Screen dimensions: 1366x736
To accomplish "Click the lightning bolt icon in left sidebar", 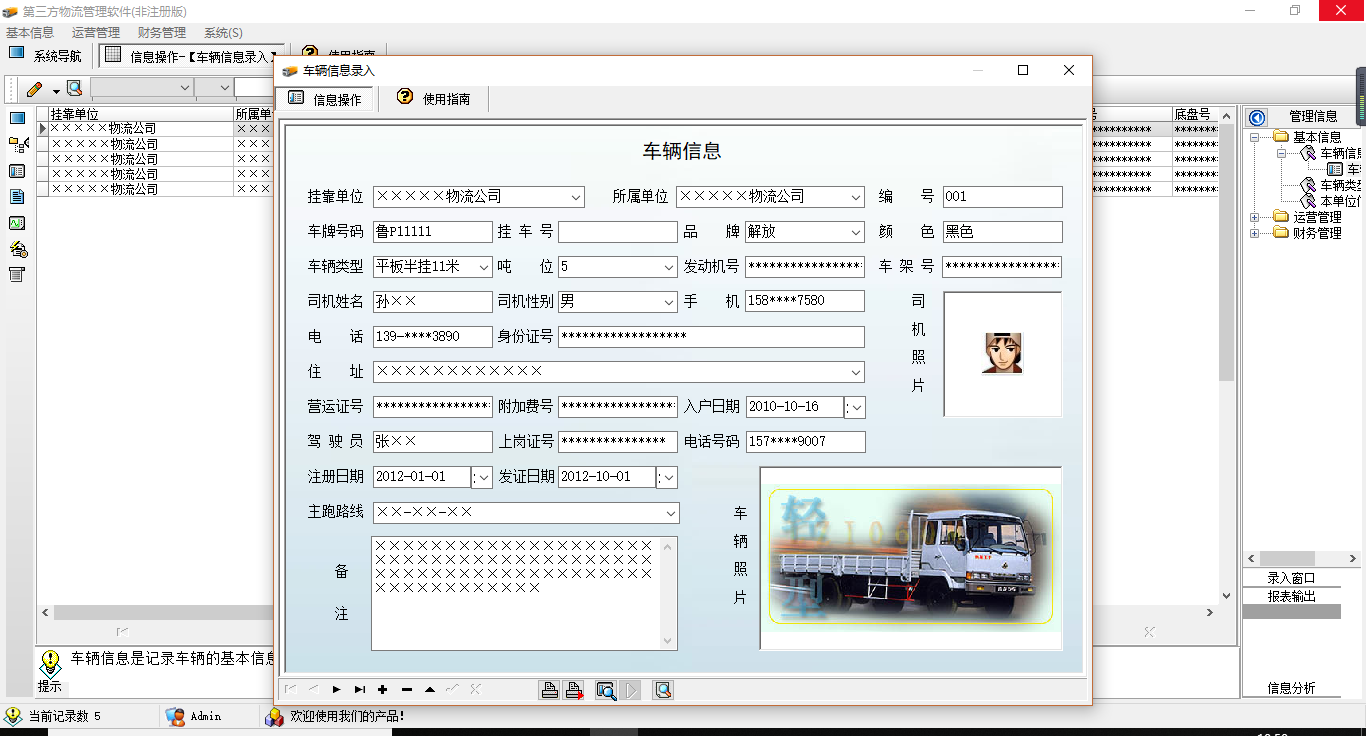I will (17, 249).
